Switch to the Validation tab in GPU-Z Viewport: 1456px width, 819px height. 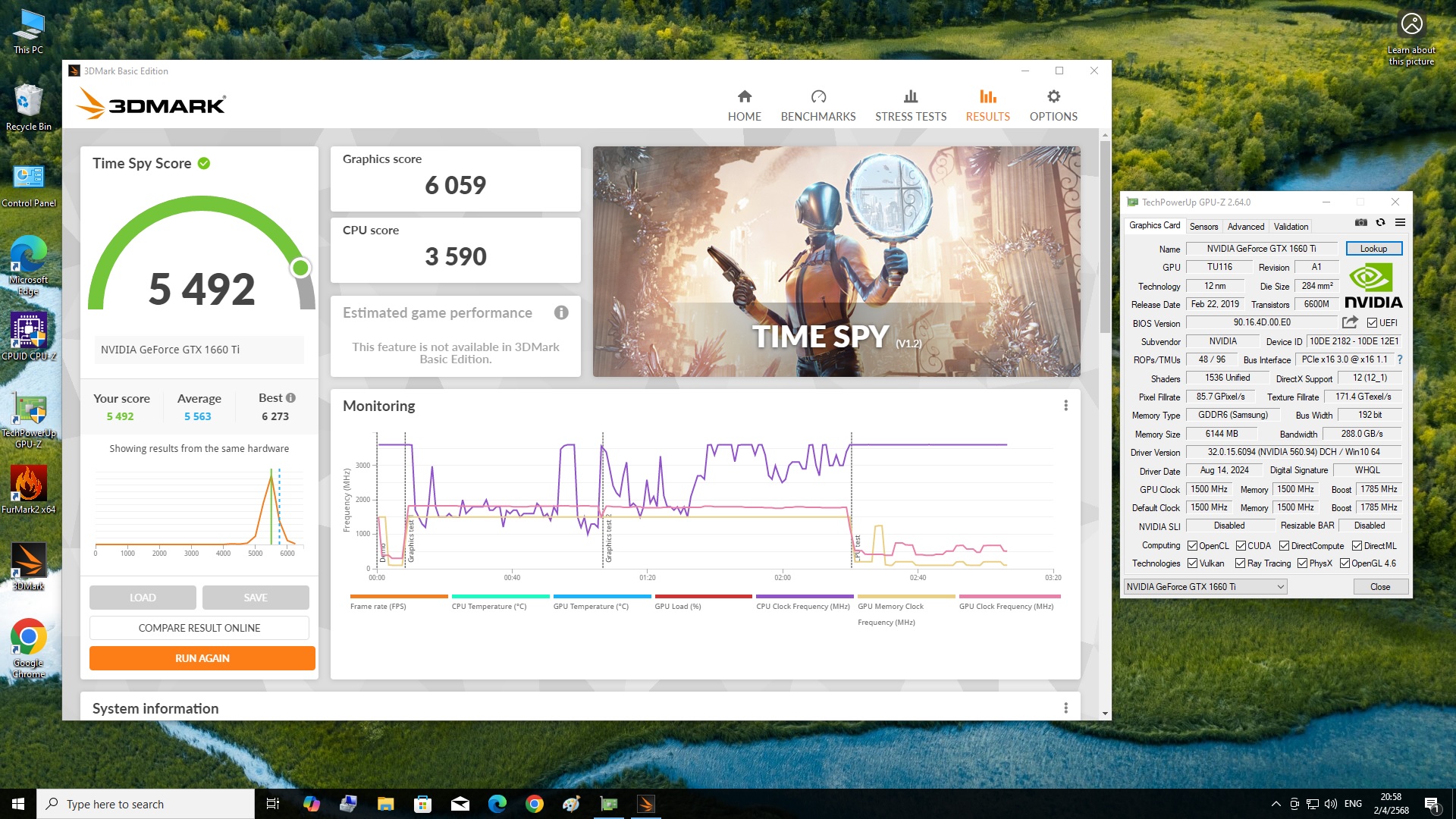1291,226
